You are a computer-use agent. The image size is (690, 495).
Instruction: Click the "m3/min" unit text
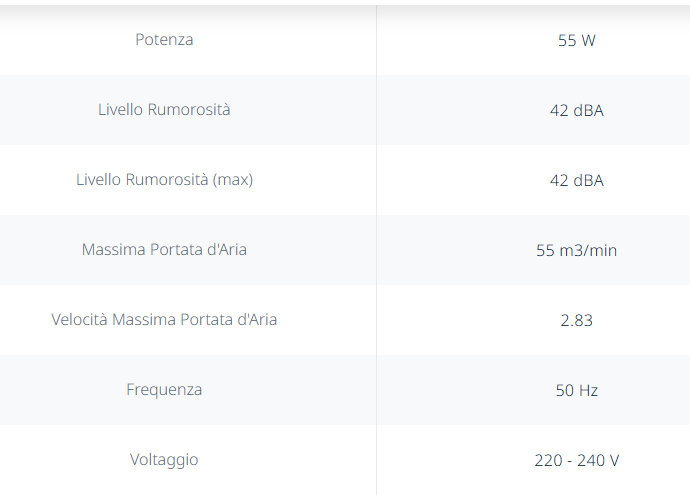pyautogui.click(x=588, y=251)
